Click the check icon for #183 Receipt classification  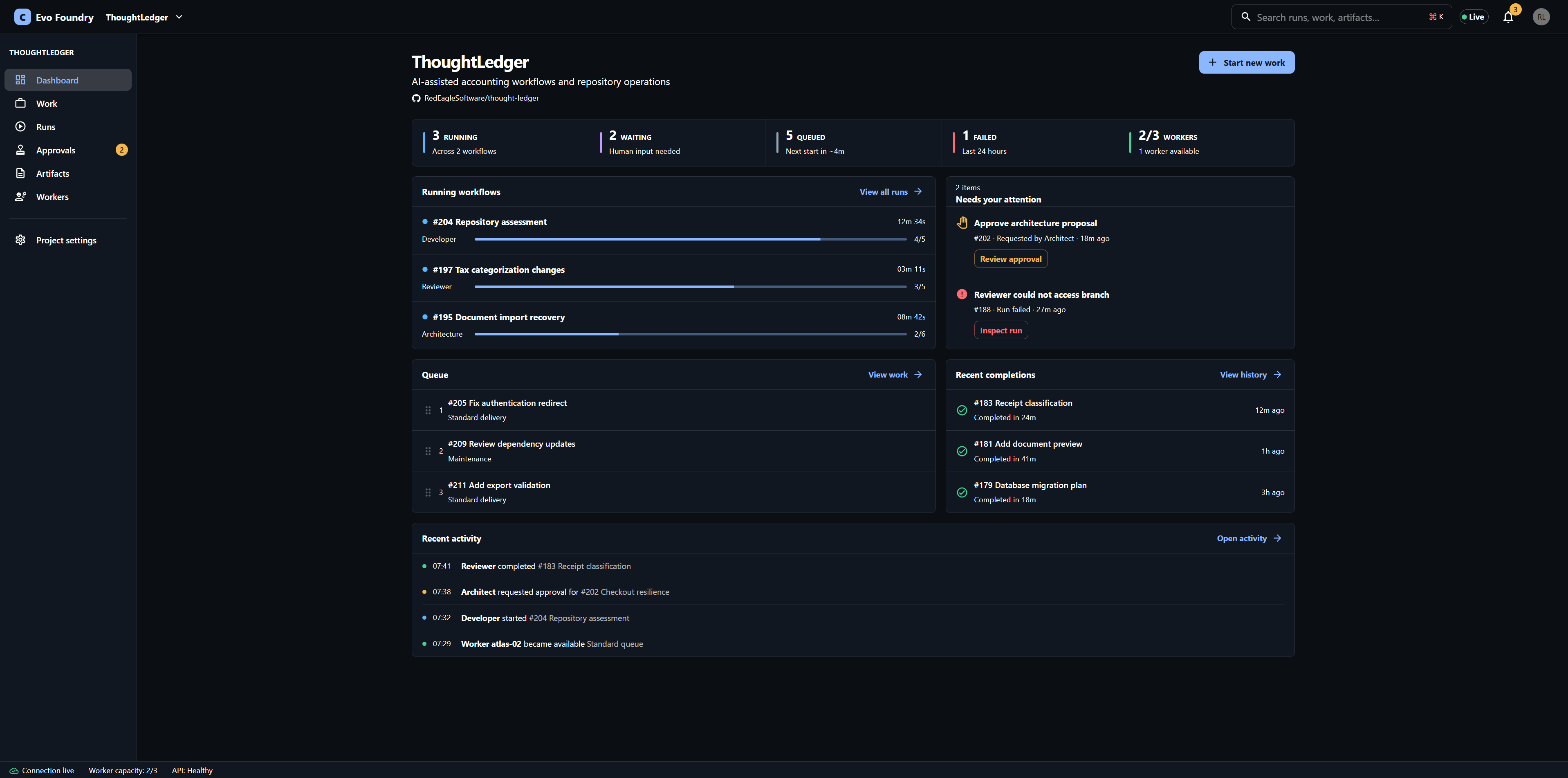962,410
